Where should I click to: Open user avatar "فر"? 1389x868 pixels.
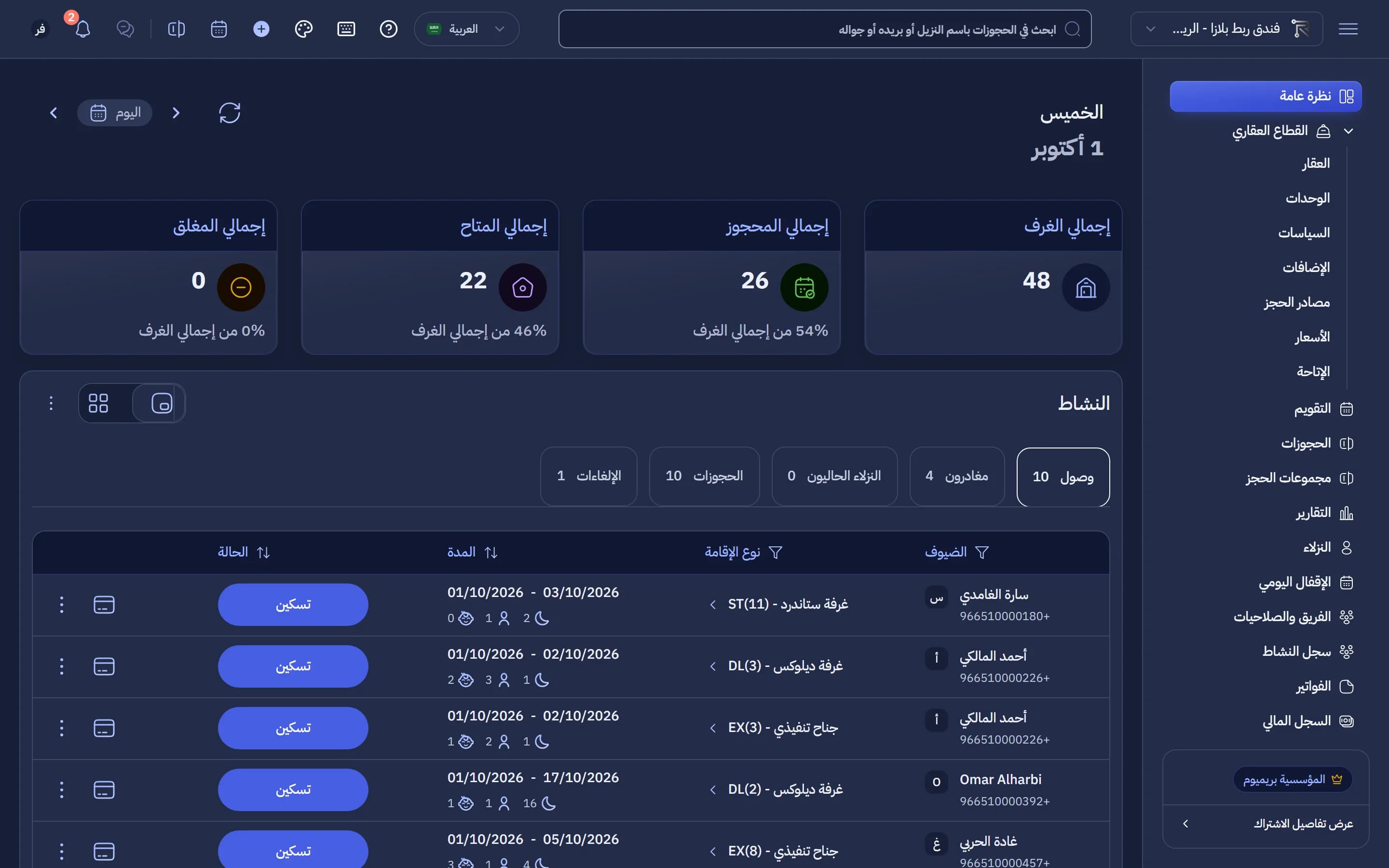click(x=40, y=29)
